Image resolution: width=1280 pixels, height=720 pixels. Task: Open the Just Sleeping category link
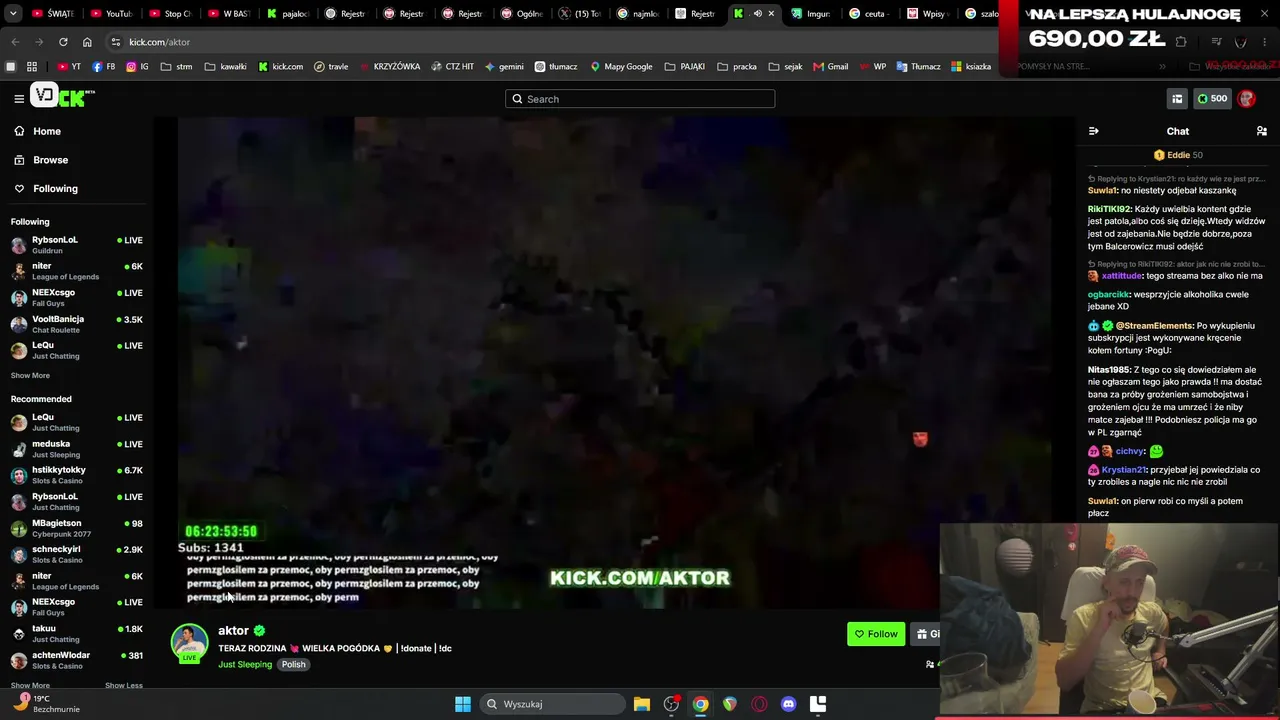[x=245, y=664]
